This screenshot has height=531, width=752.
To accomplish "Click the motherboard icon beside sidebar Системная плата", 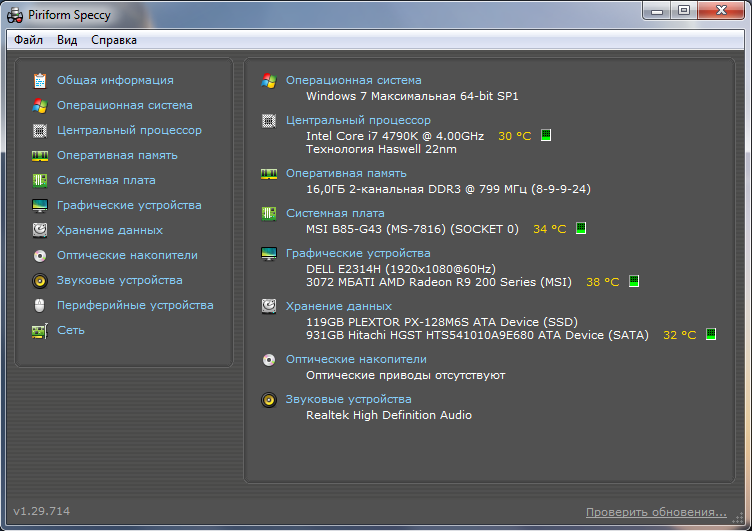I will point(40,180).
